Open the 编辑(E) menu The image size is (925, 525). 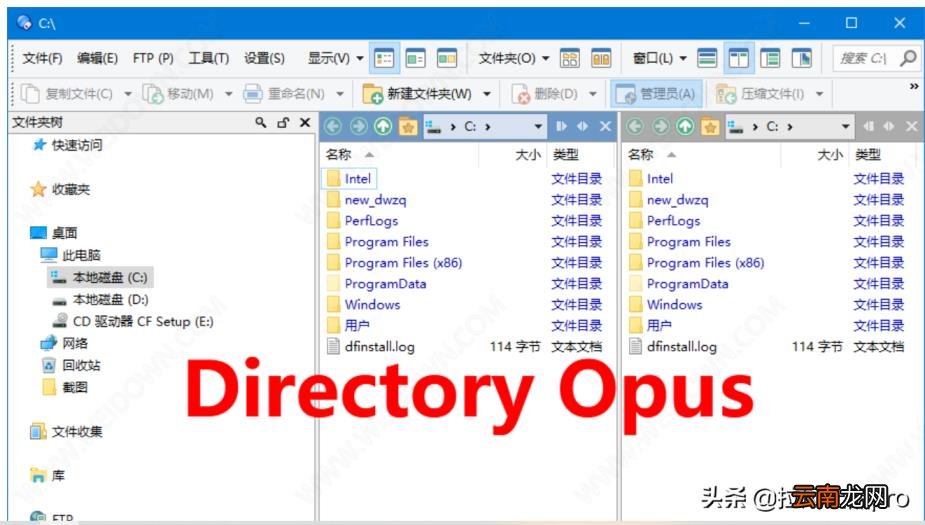click(97, 58)
